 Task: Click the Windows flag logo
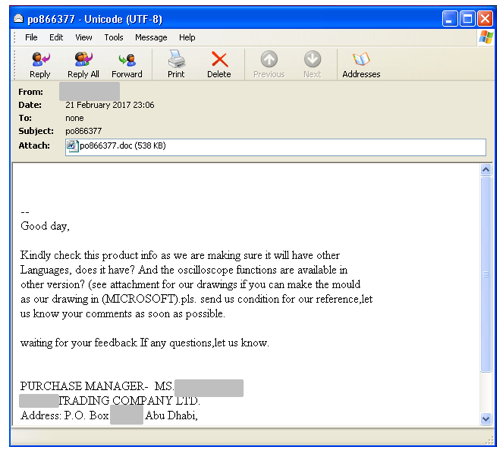point(486,37)
